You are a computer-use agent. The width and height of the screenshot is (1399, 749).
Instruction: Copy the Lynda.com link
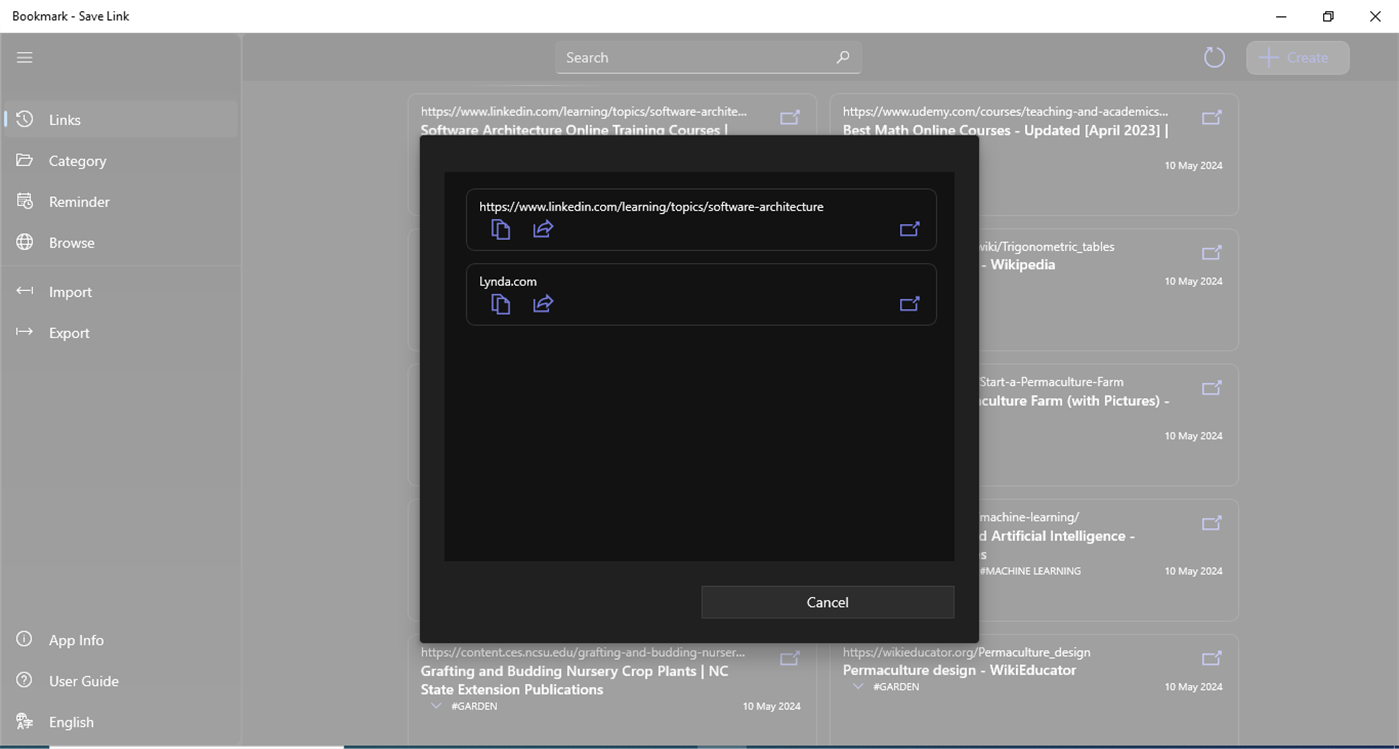point(500,304)
